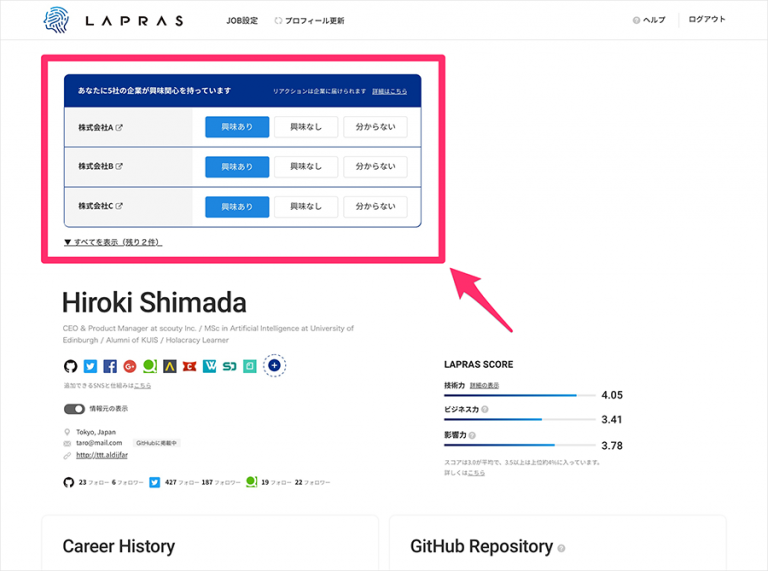Click the Google+ social icon
768x571 pixels.
tap(130, 366)
